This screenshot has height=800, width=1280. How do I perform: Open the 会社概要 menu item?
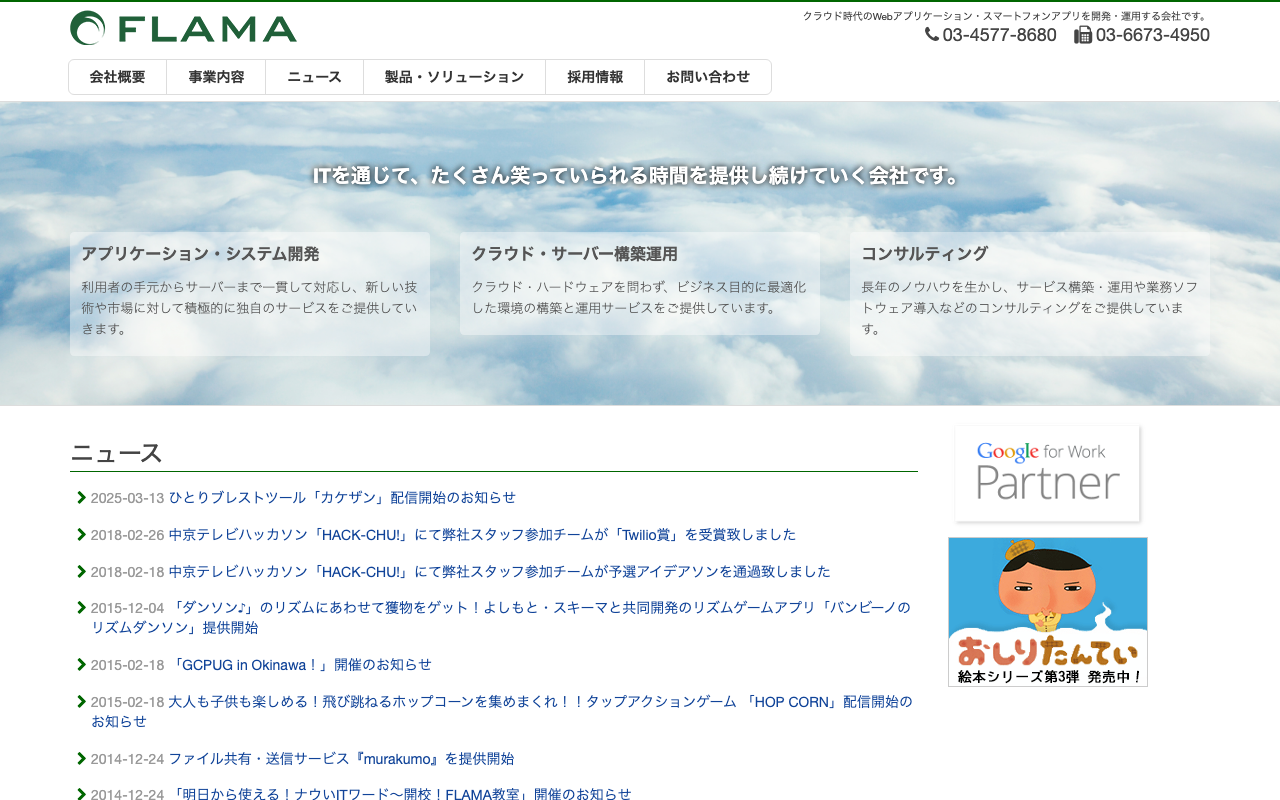pos(117,77)
